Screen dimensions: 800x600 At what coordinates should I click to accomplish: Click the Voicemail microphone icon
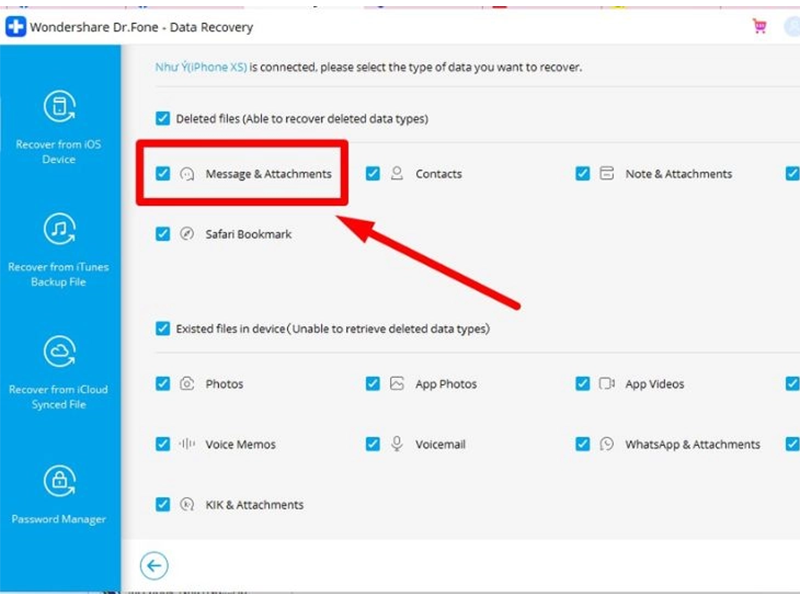click(397, 444)
